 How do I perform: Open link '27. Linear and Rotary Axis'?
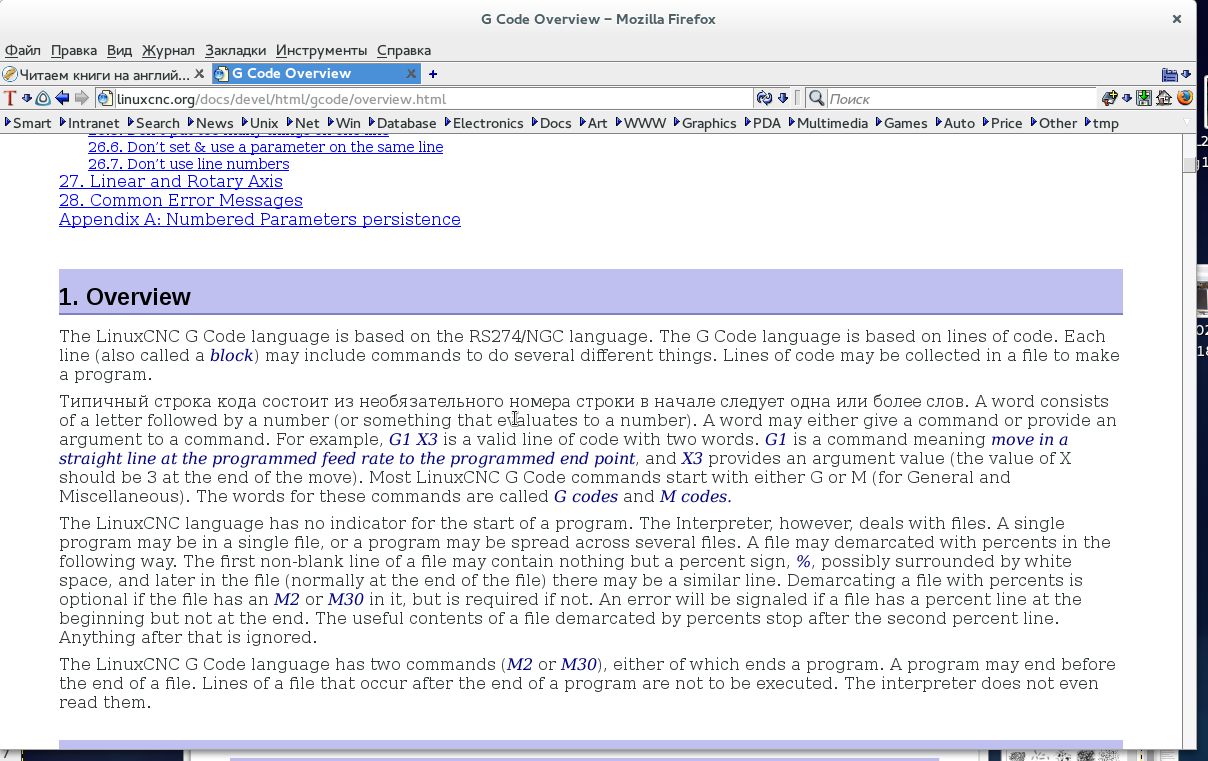(x=171, y=181)
